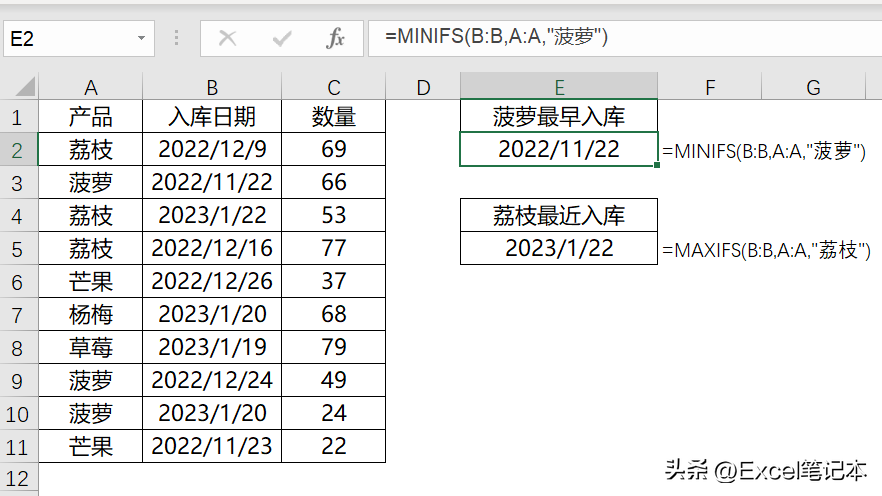Select row 2 header

click(19, 150)
